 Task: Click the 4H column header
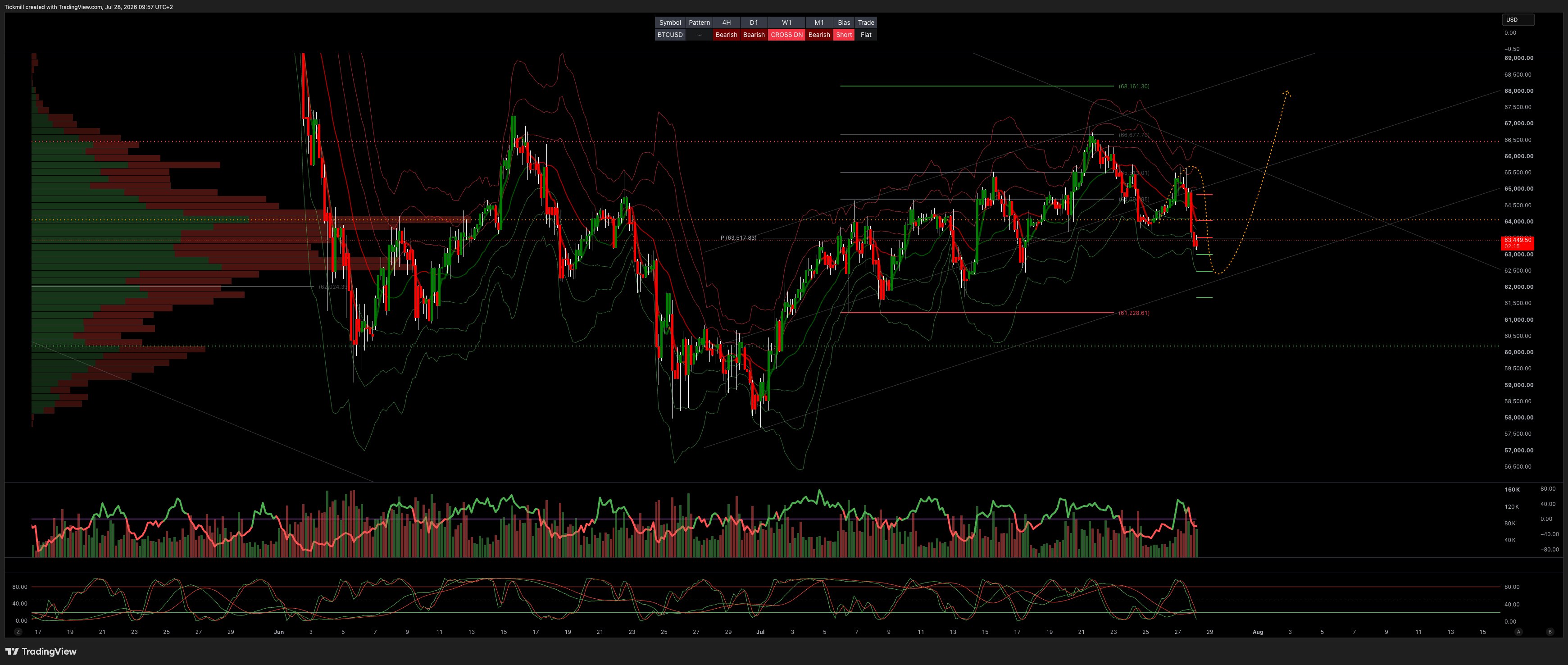726,23
